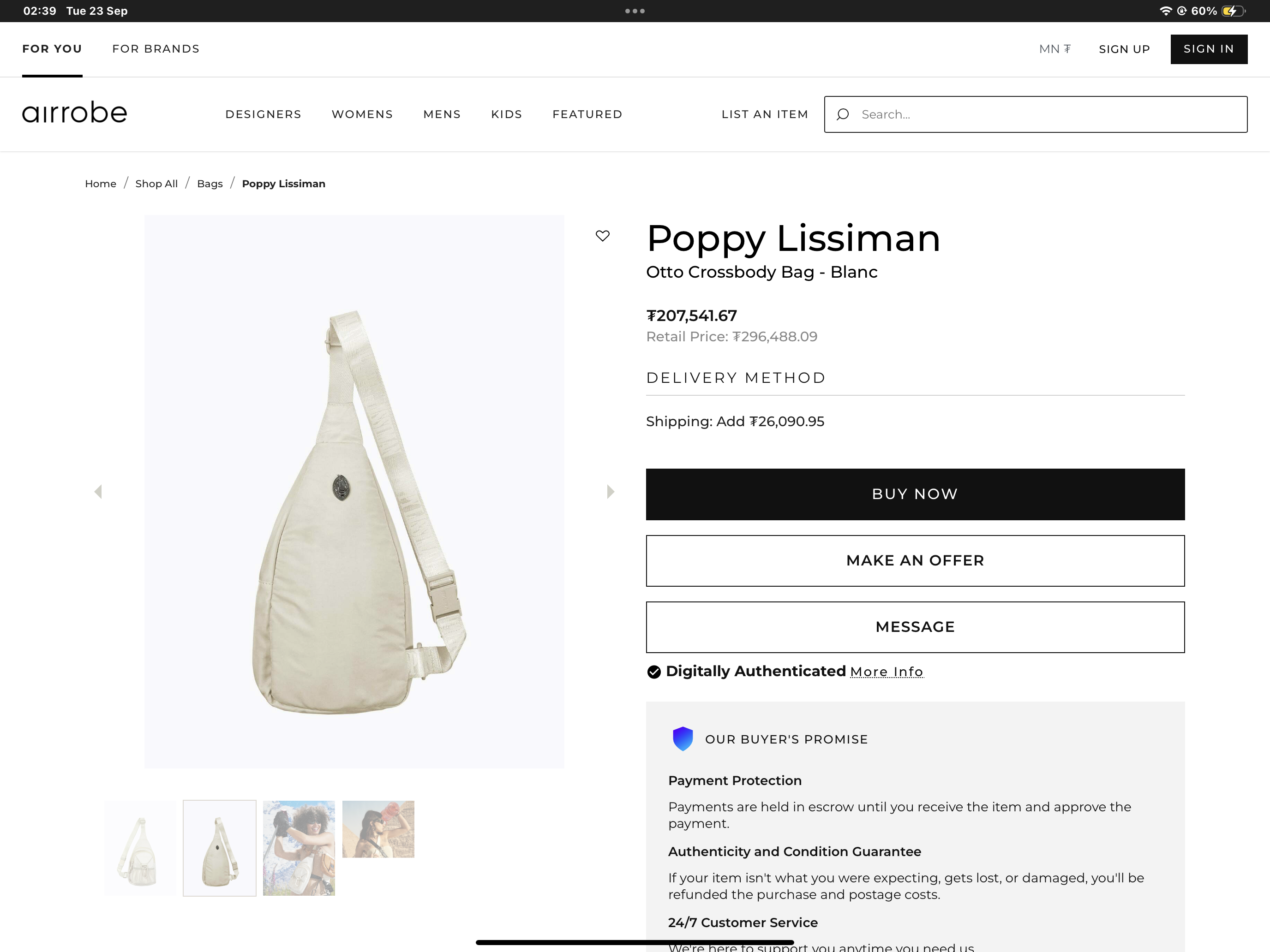This screenshot has width=1270, height=952.
Task: Select the first bag front thumbnail
Action: point(141,848)
